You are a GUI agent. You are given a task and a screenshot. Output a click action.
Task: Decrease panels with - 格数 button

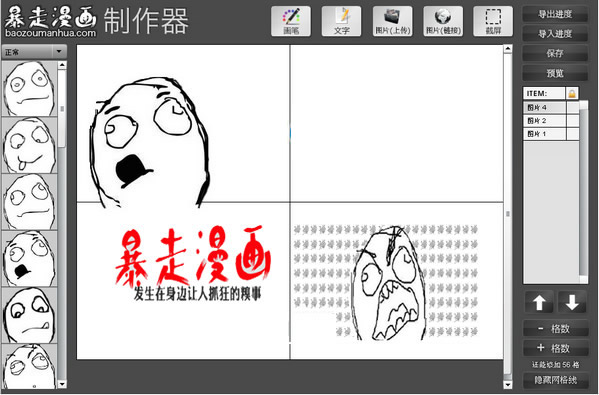(555, 329)
